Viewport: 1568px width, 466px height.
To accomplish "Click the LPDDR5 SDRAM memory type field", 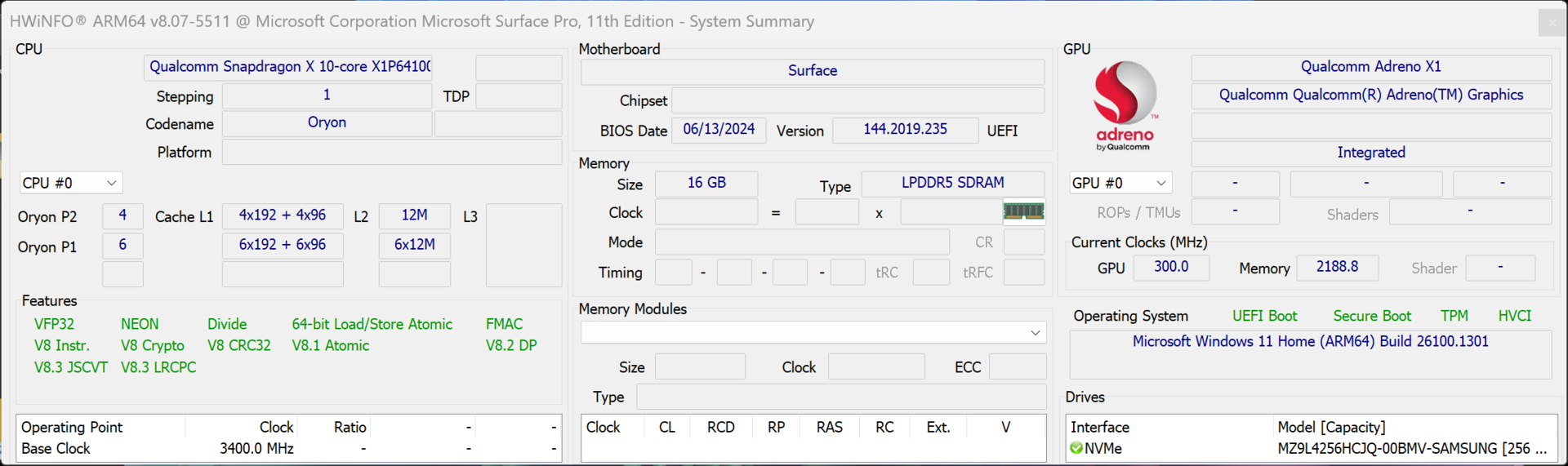I will pos(952,183).
